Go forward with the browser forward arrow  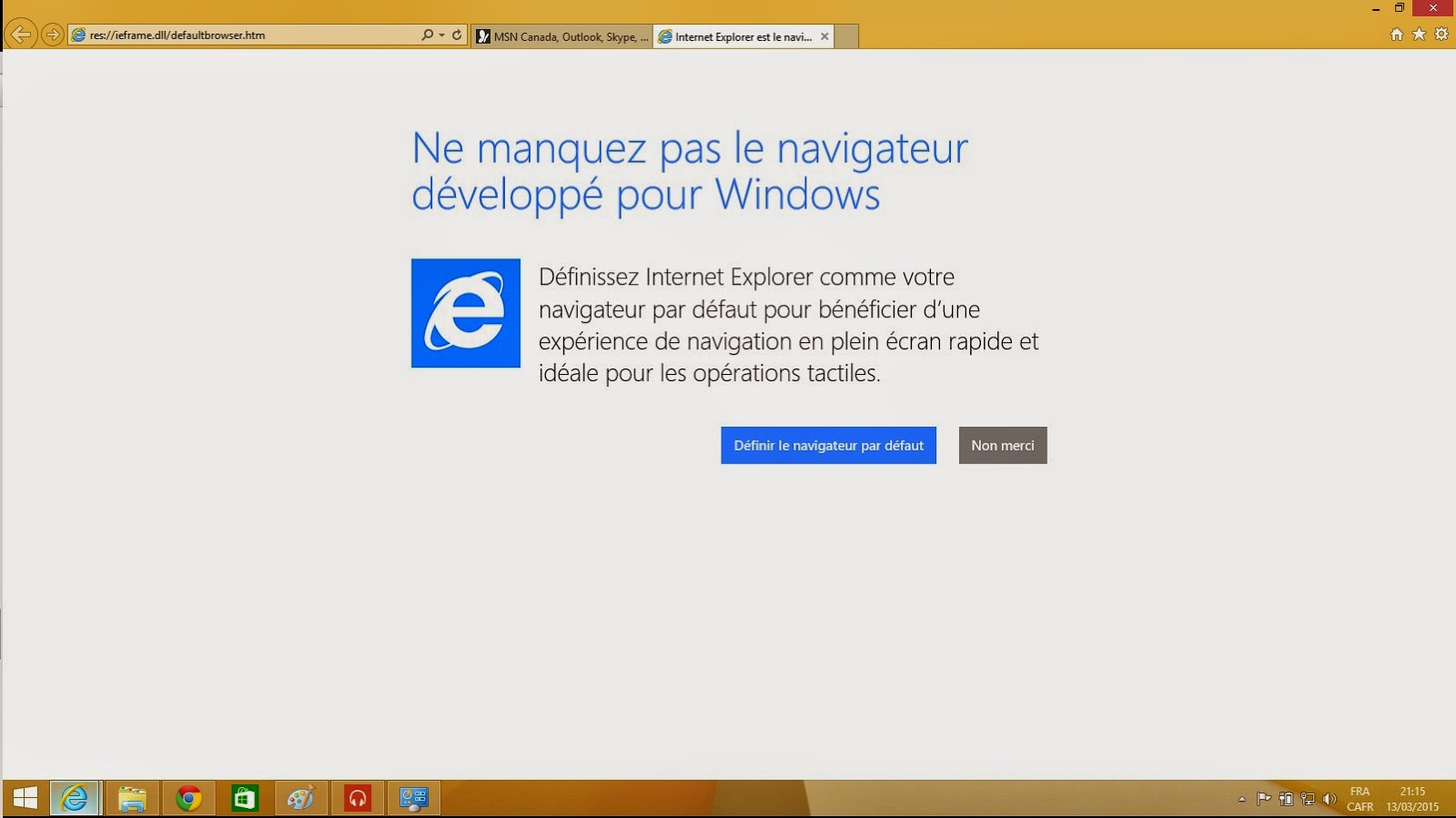pyautogui.click(x=53, y=35)
